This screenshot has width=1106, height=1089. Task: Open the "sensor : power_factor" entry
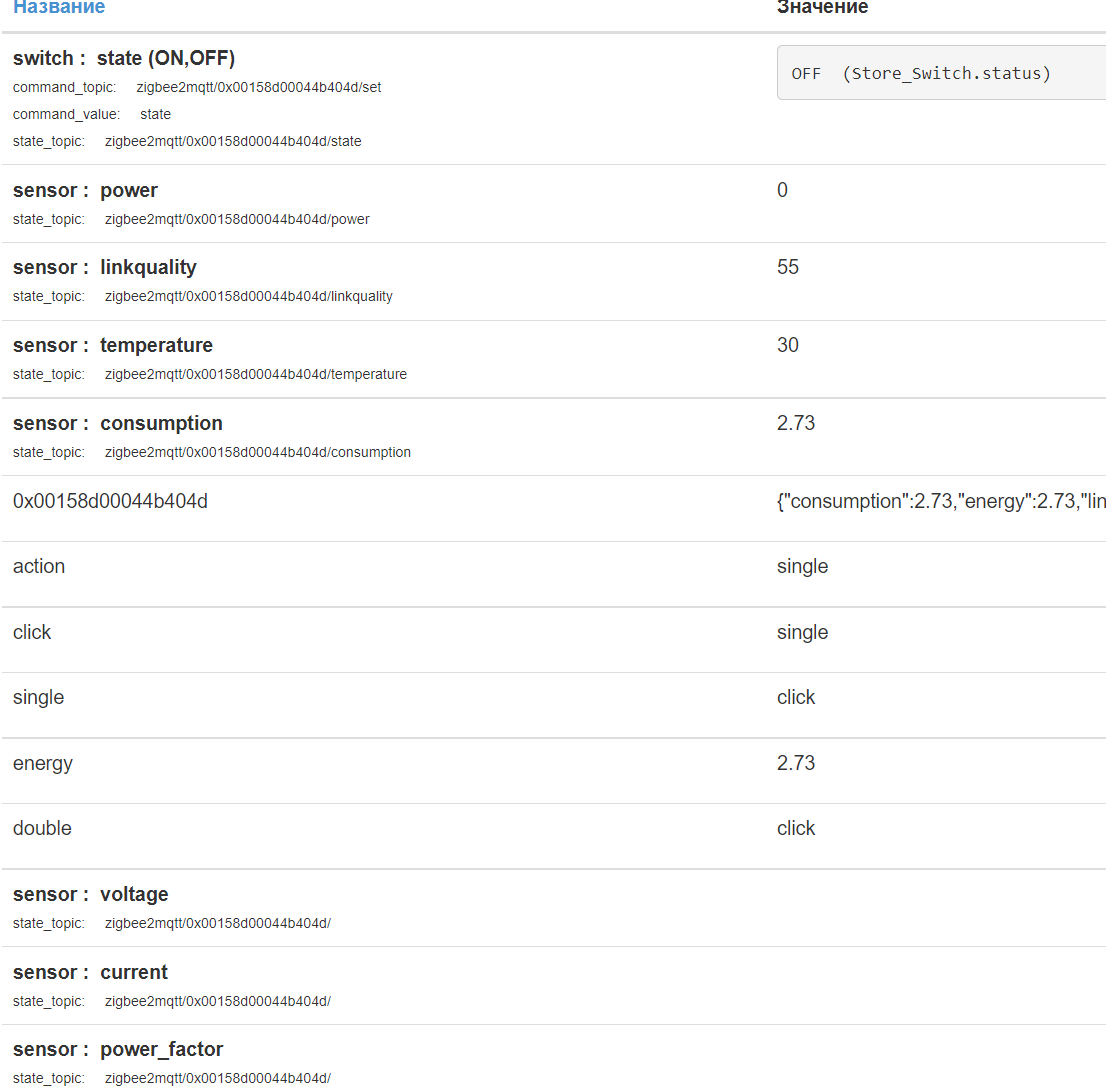[x=118, y=1049]
